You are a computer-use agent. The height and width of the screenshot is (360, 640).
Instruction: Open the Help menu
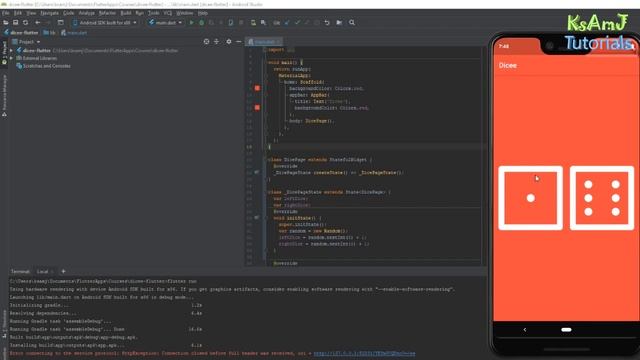(x=202, y=13)
